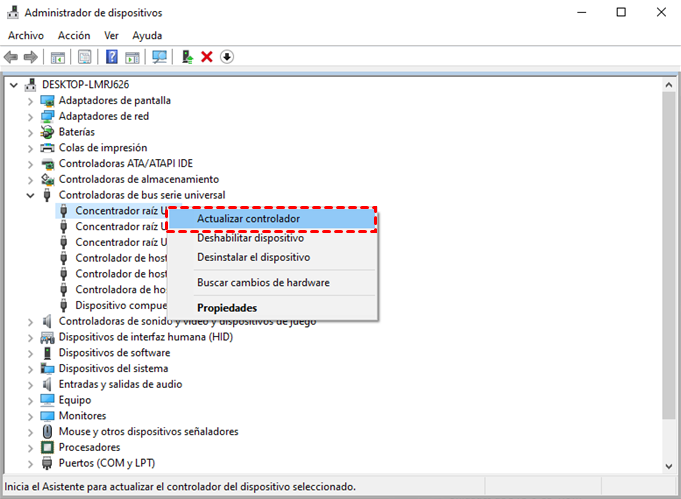Collapse Controladoras de bus serie universal
The width and height of the screenshot is (681, 499).
tap(30, 195)
